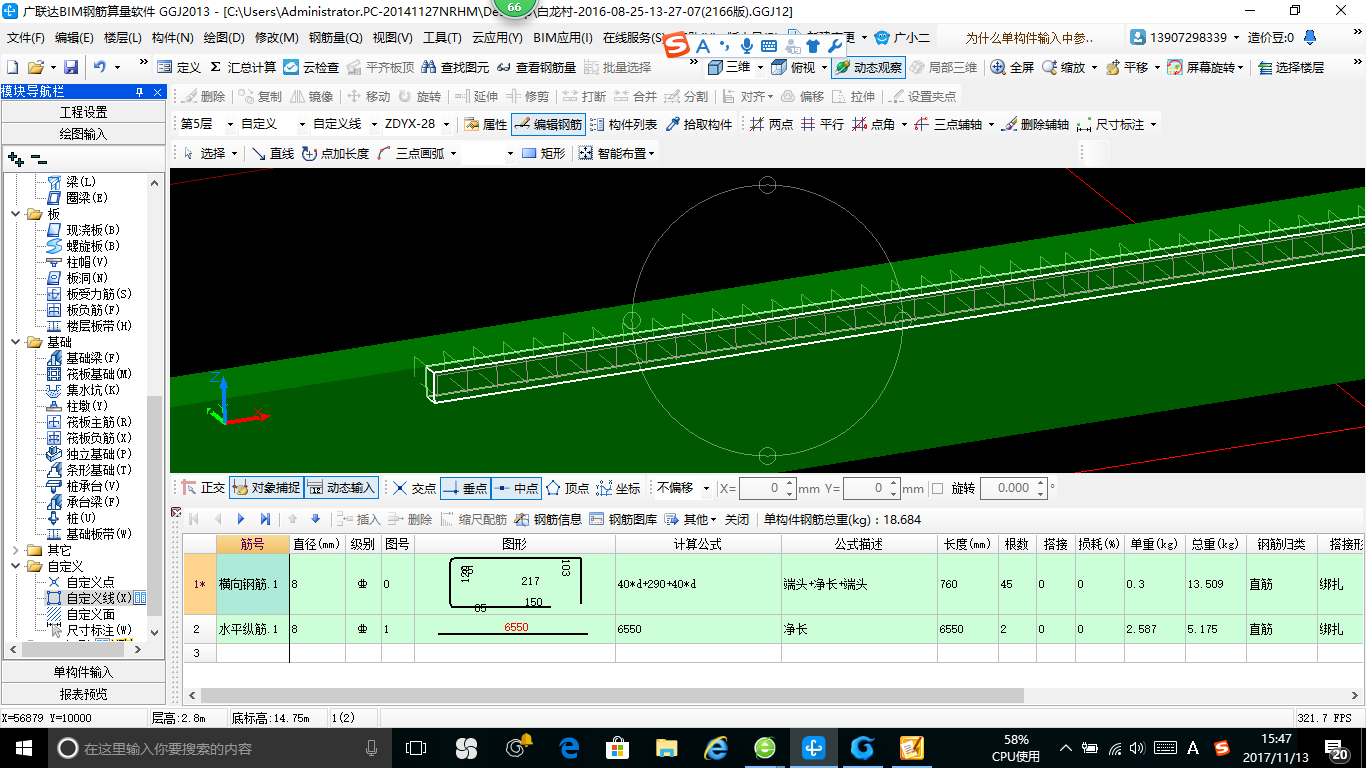Open the 三维 view mode dropdown arrow

coord(759,67)
